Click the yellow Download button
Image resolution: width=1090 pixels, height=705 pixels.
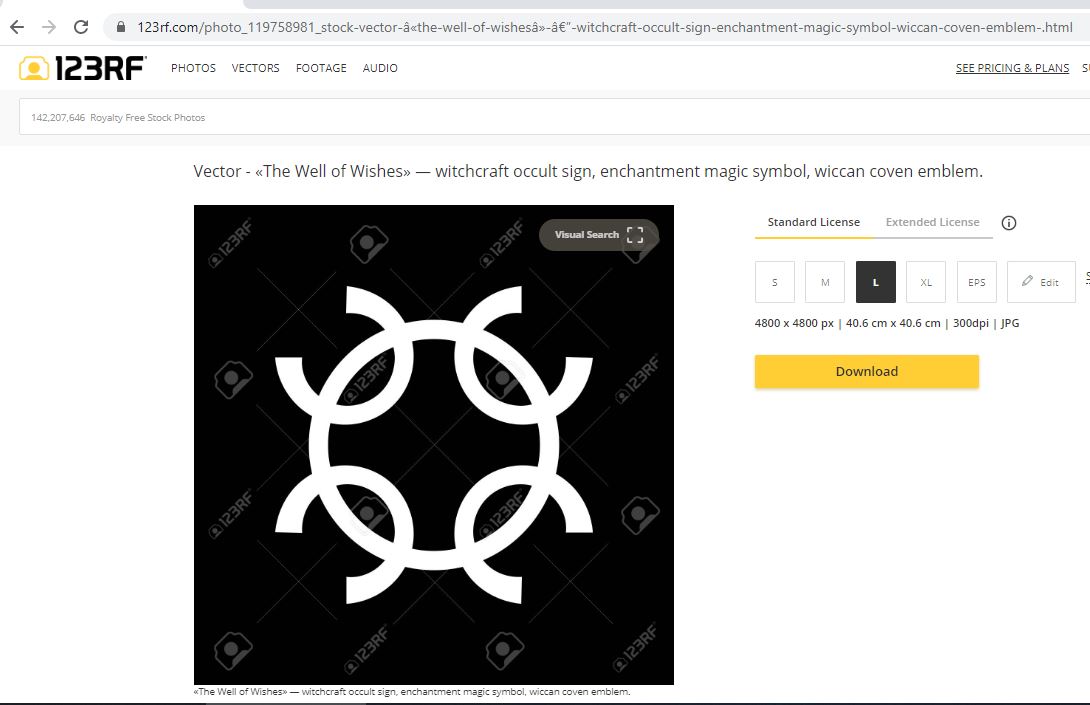[x=867, y=371]
